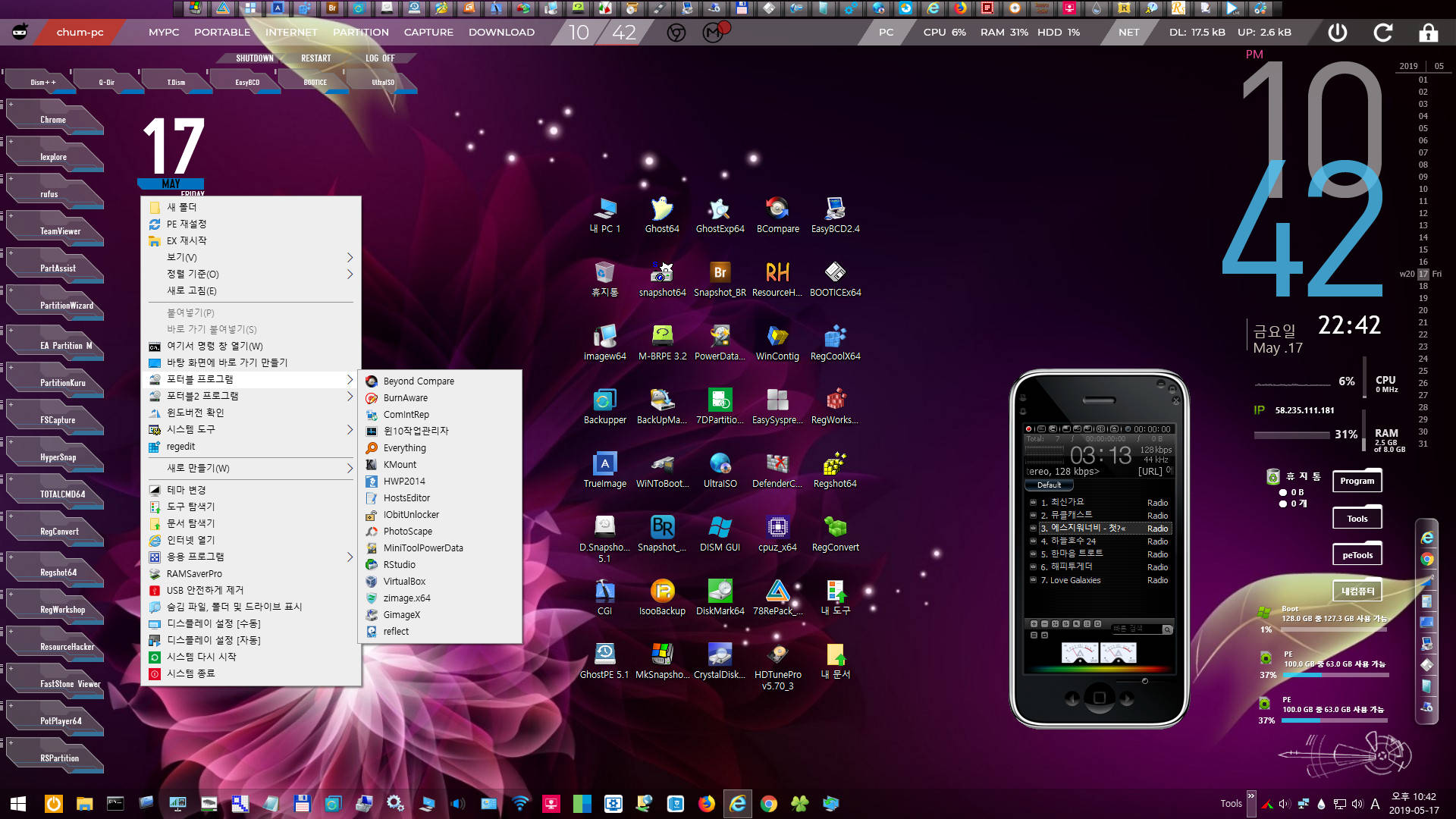Click PE 재설정 menu entry
Viewport: 1456px width, 819px height.
(x=251, y=224)
